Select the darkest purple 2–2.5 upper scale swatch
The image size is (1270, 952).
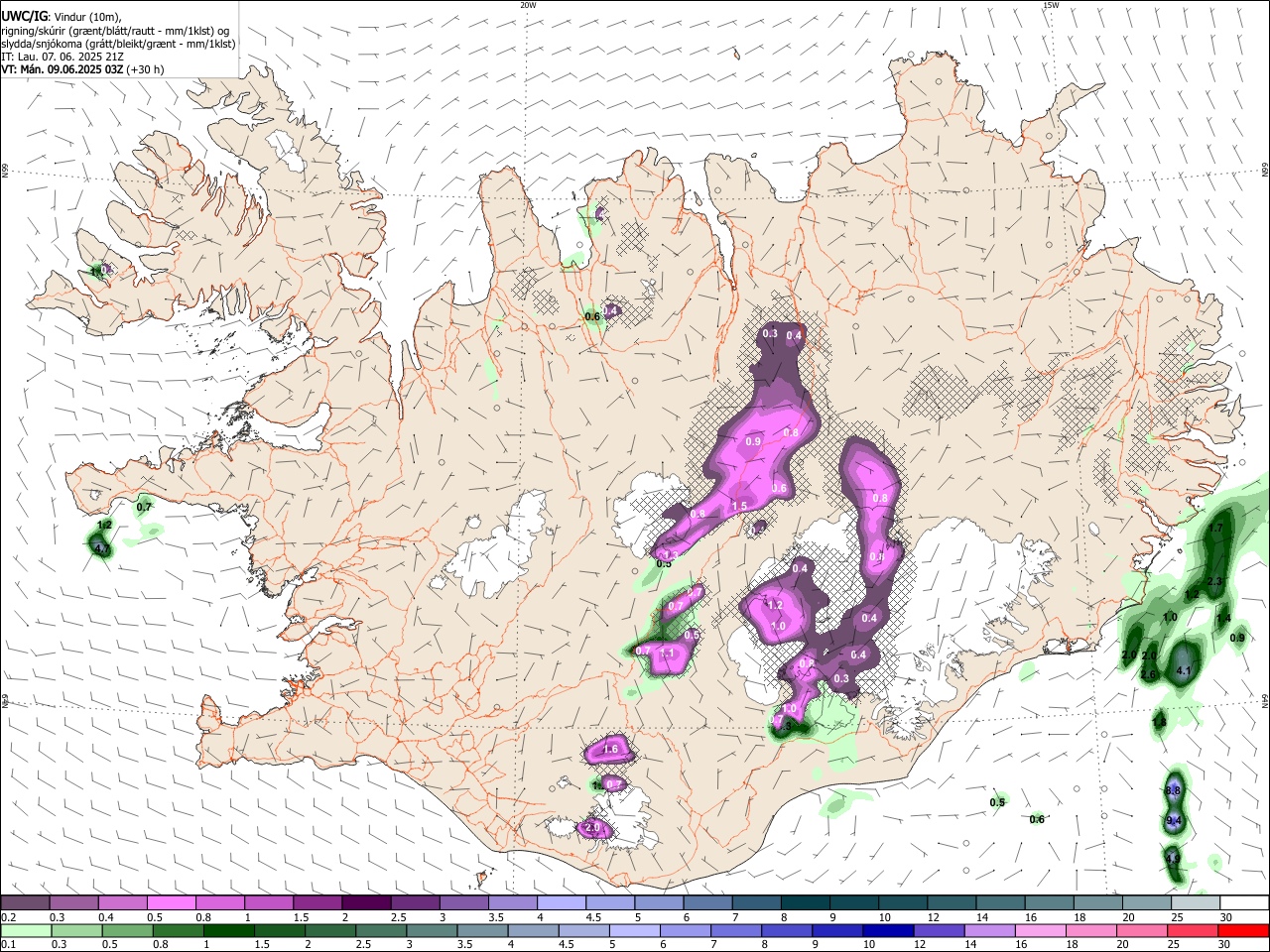pyautogui.click(x=366, y=903)
